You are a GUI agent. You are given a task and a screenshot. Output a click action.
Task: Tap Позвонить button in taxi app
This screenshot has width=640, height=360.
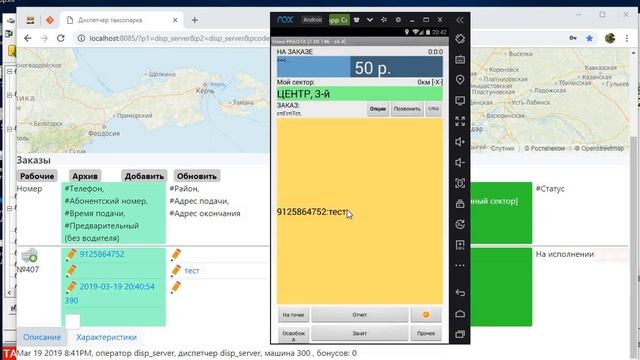(x=407, y=109)
